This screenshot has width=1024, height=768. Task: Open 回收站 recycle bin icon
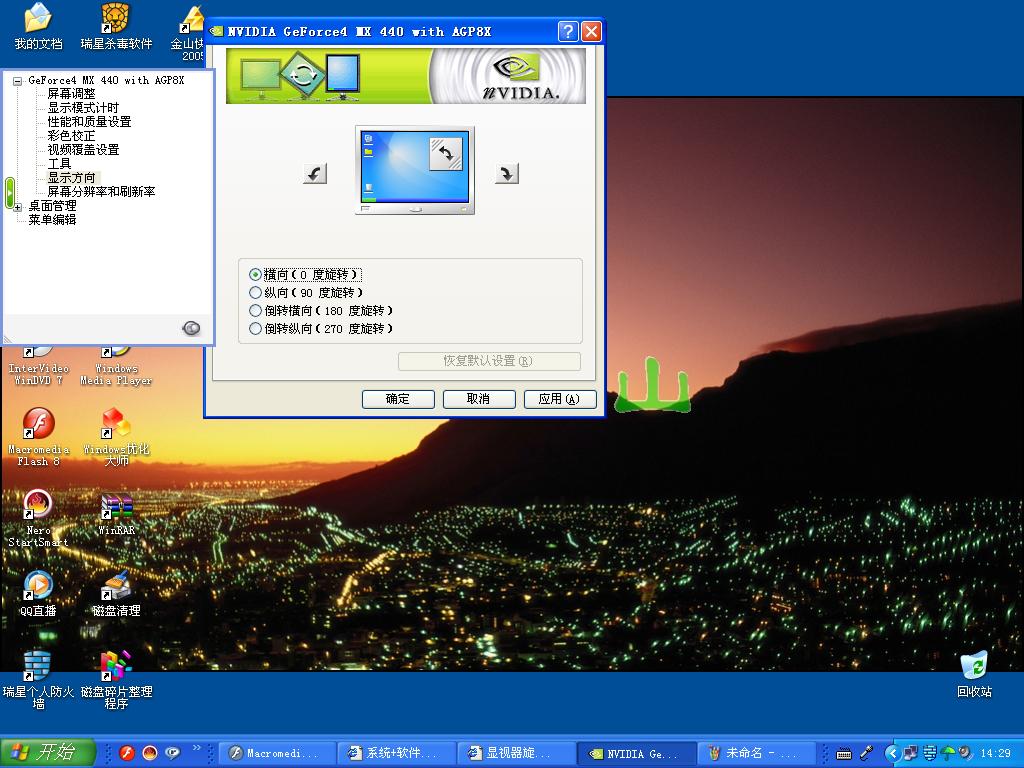point(974,674)
